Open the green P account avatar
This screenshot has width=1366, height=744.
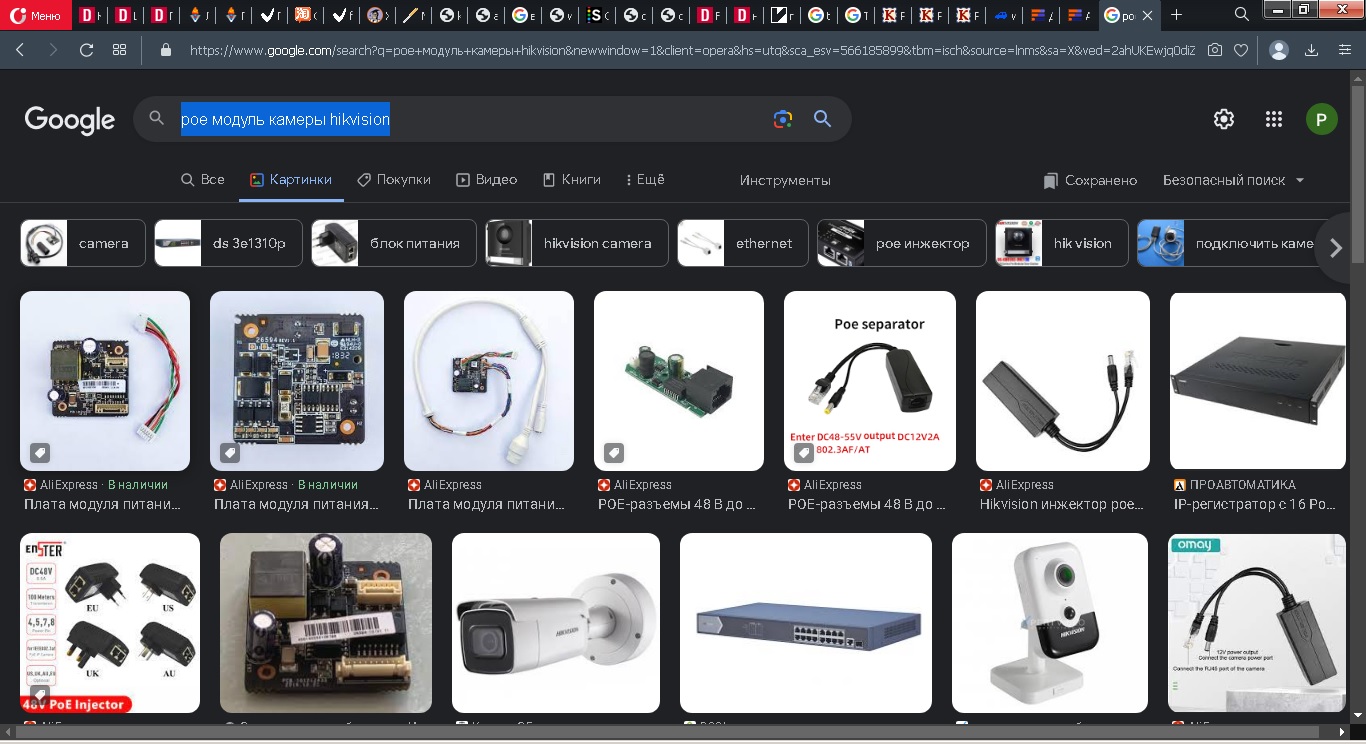click(x=1321, y=120)
